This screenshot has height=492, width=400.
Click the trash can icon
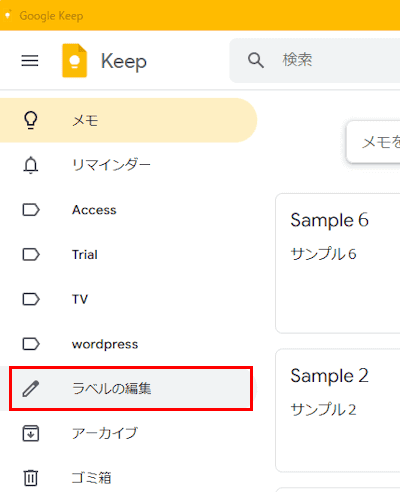click(31, 478)
